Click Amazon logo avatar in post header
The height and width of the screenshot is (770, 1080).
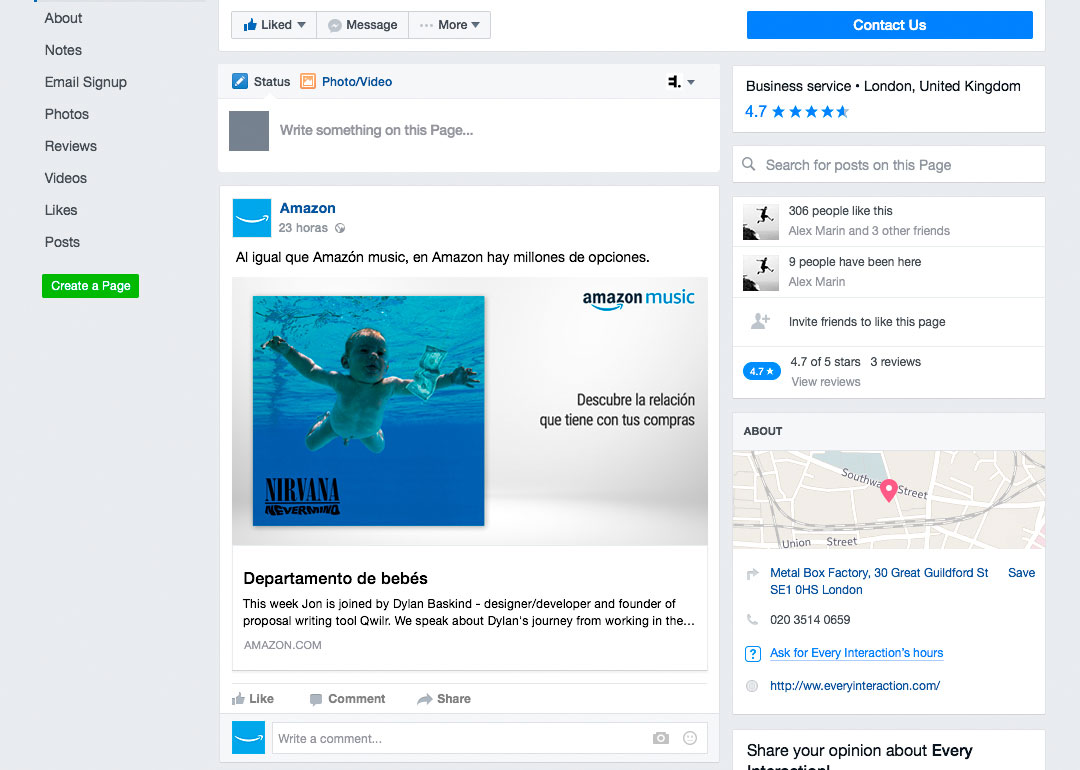[252, 218]
